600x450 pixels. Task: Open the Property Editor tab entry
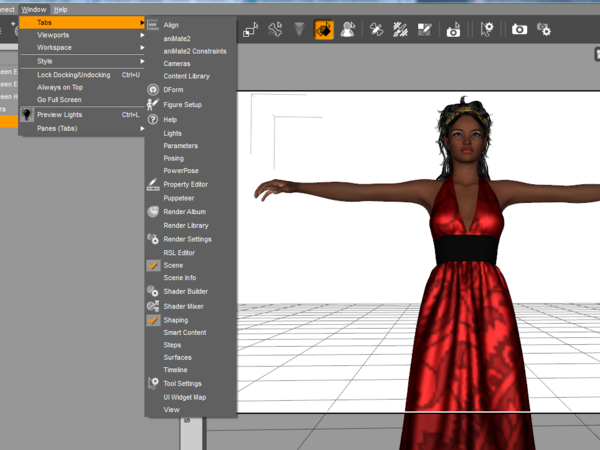191,184
